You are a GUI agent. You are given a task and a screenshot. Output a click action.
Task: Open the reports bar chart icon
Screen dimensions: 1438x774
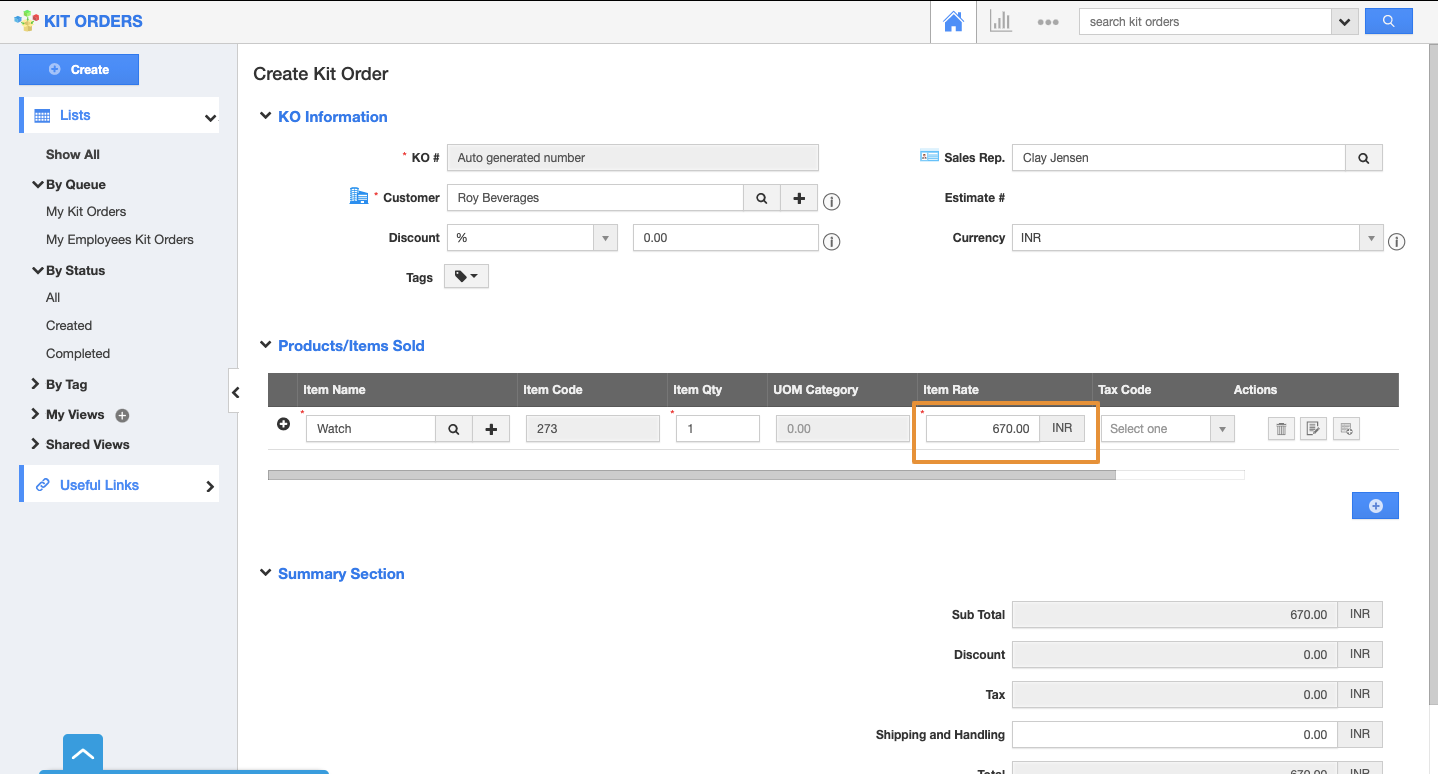(1000, 21)
